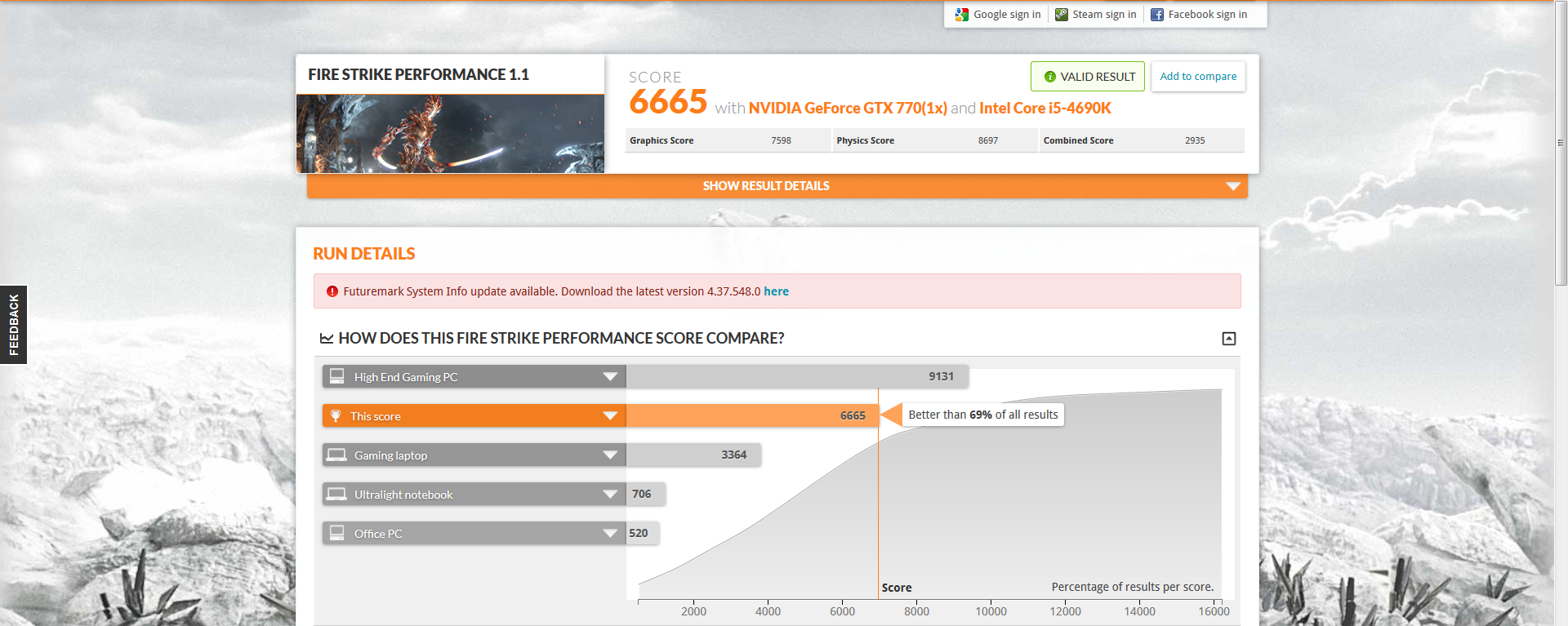Click the vertical page scrollbar thumb
Screen dimensions: 1568x626
click(1561, 143)
